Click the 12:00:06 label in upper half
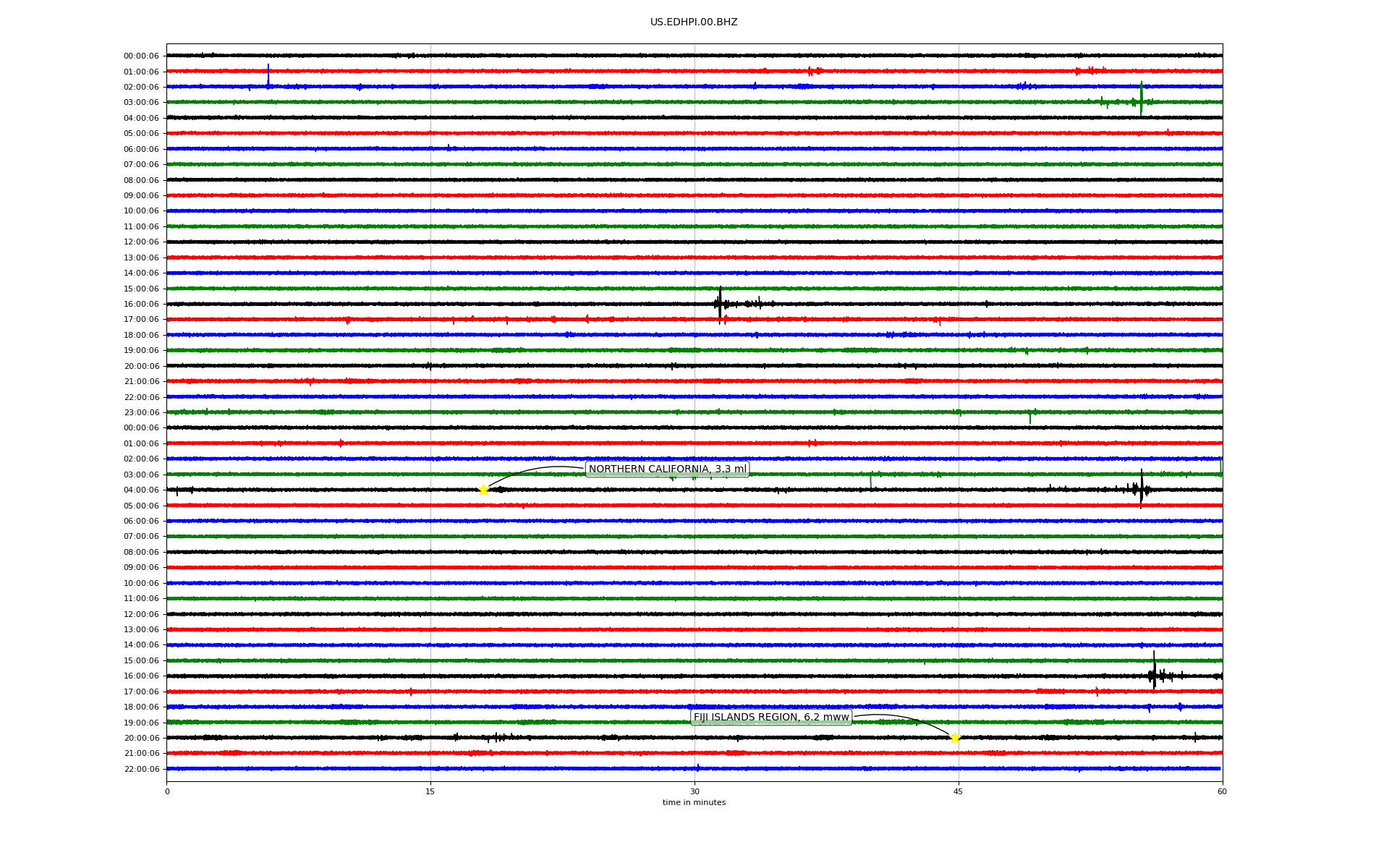Screen dimensions: 1389x868 click(141, 242)
